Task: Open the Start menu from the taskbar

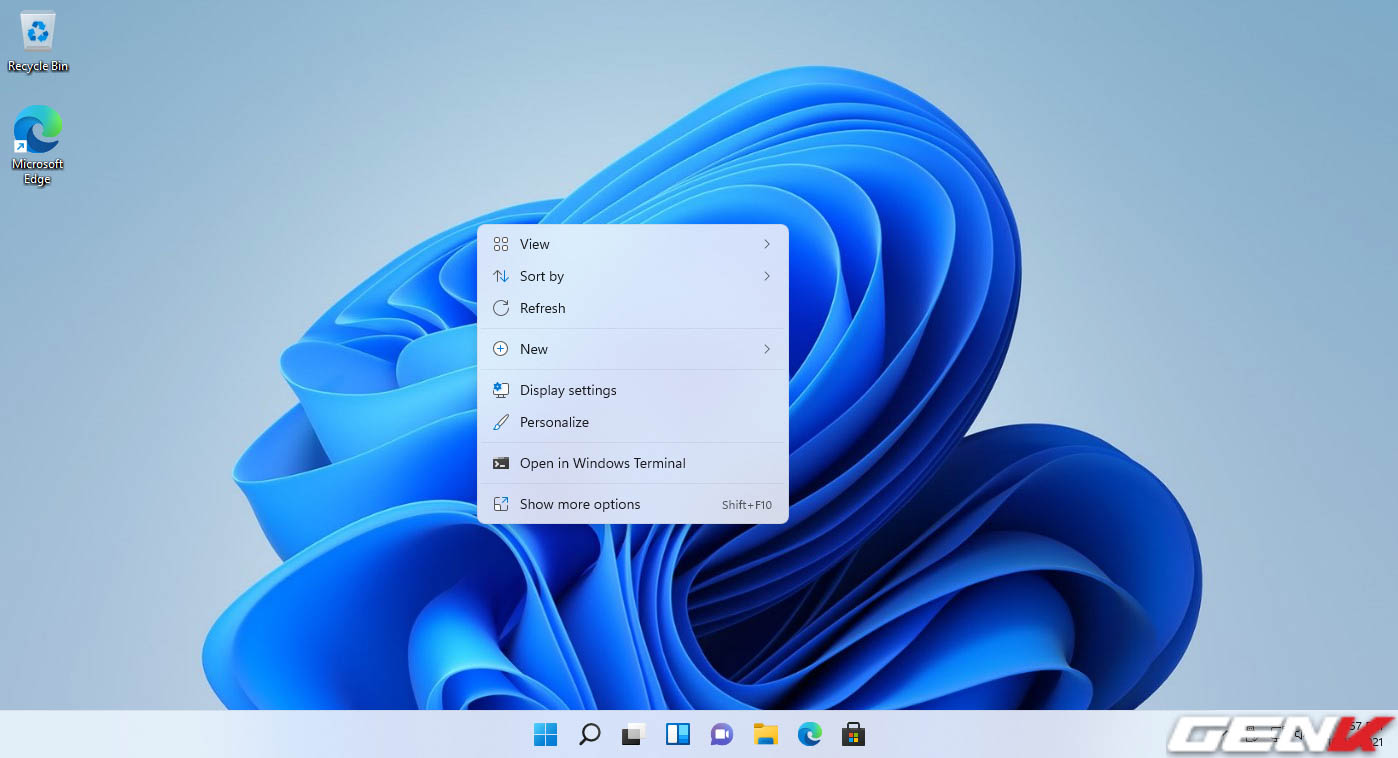Action: [545, 734]
